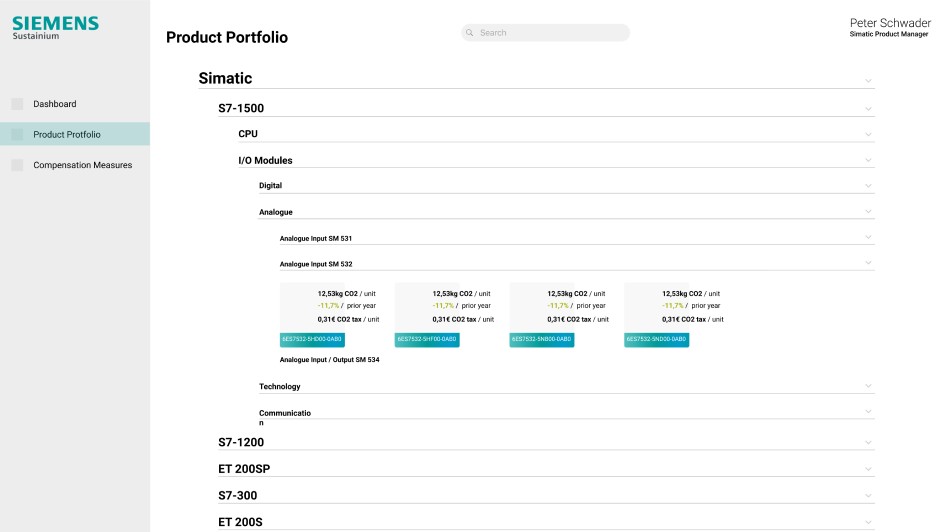Expand Analogue Input SM 531 chevron

point(868,237)
